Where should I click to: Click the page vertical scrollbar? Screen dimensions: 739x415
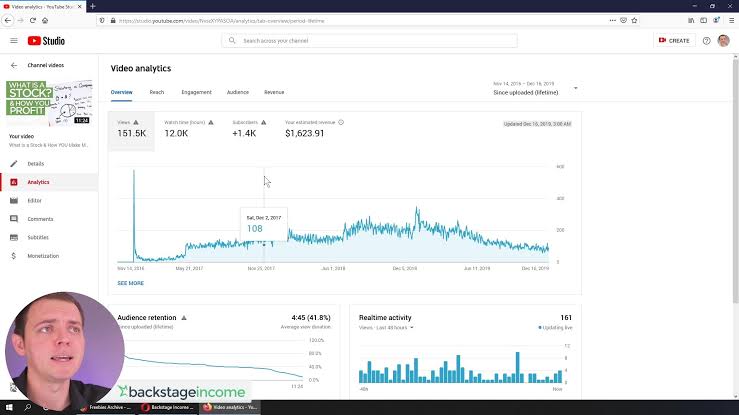click(x=736, y=181)
